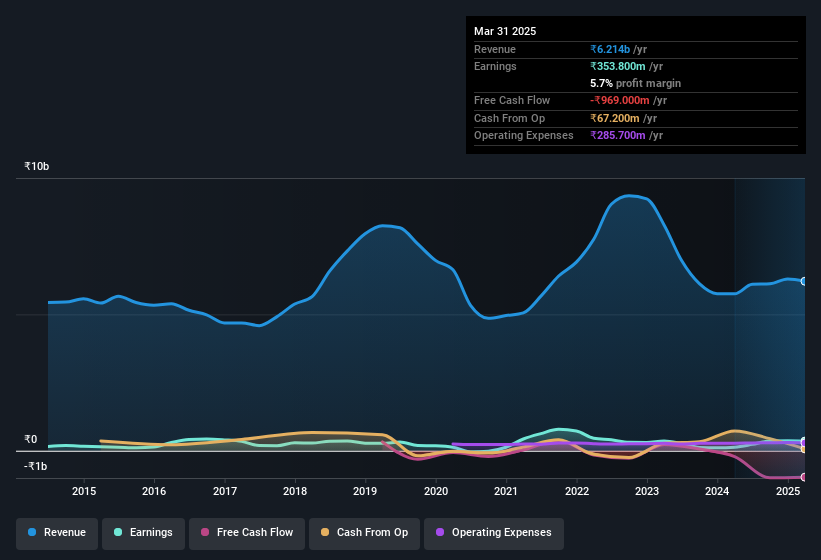Click the 2023 x-axis label
This screenshot has width=821, height=560.
pos(647,491)
